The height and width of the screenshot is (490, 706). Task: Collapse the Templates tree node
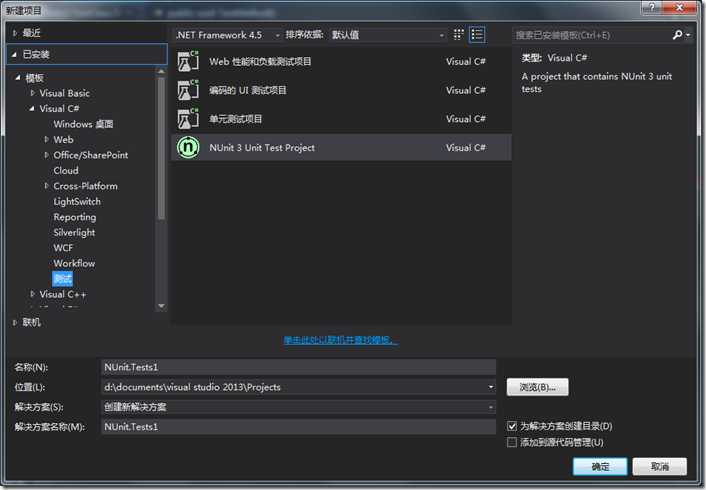coord(18,78)
